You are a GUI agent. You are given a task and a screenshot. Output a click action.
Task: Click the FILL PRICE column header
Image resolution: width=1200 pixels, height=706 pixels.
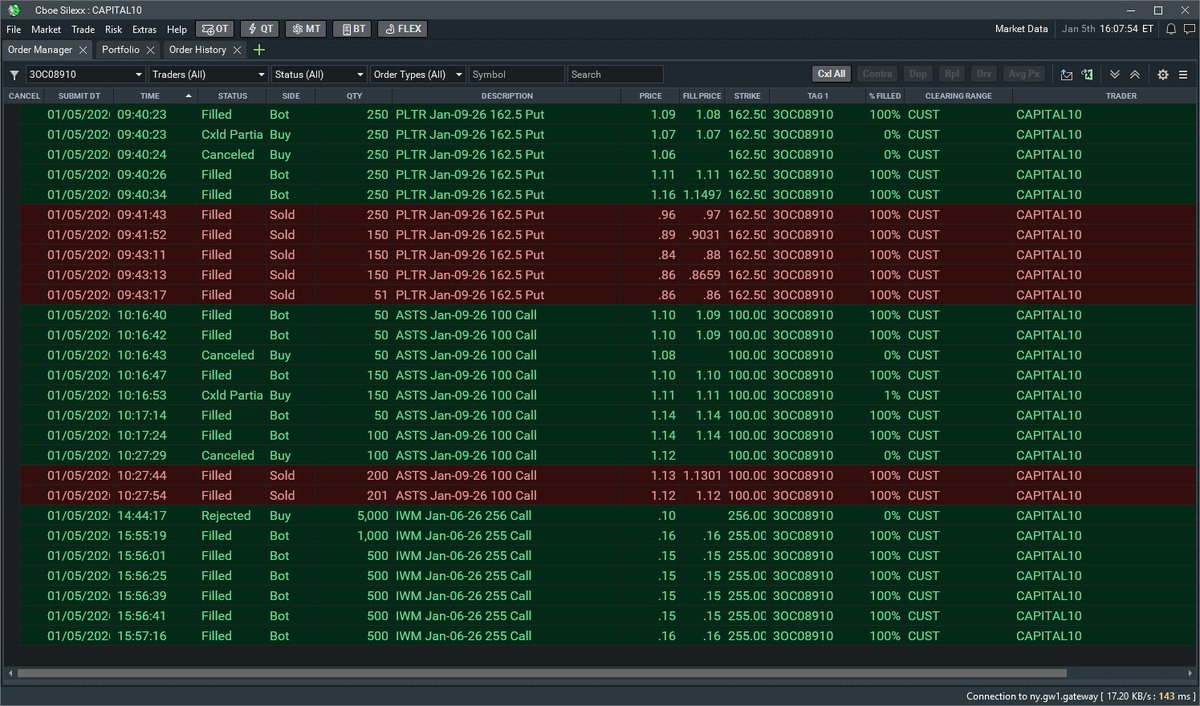coord(701,96)
